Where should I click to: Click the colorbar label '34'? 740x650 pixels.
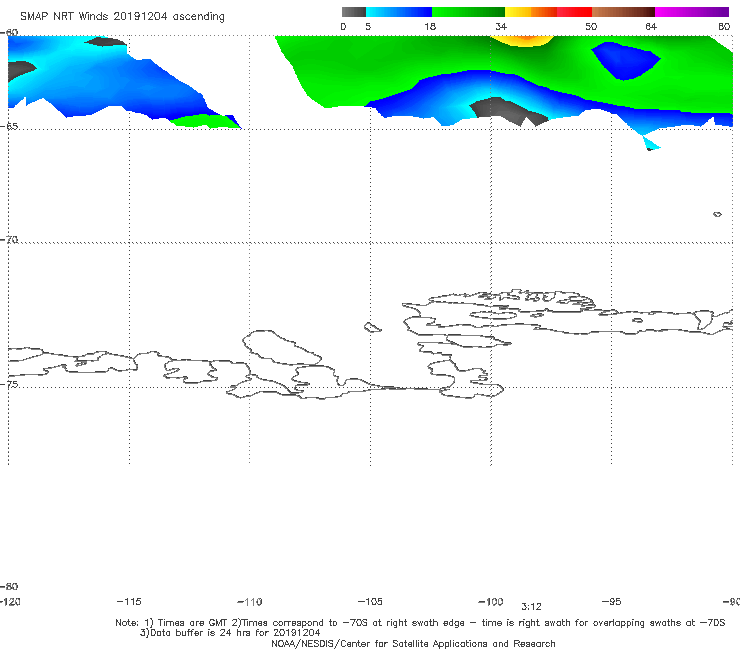tap(501, 26)
